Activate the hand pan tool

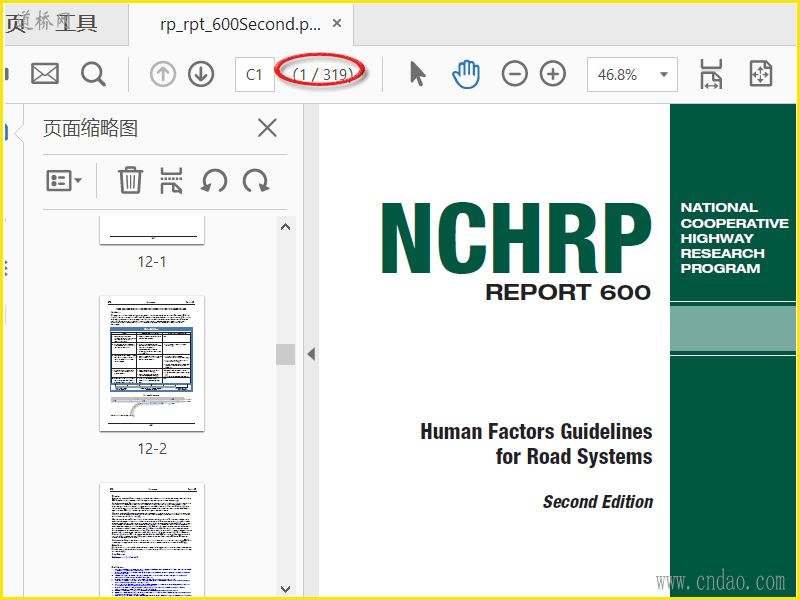click(x=466, y=74)
